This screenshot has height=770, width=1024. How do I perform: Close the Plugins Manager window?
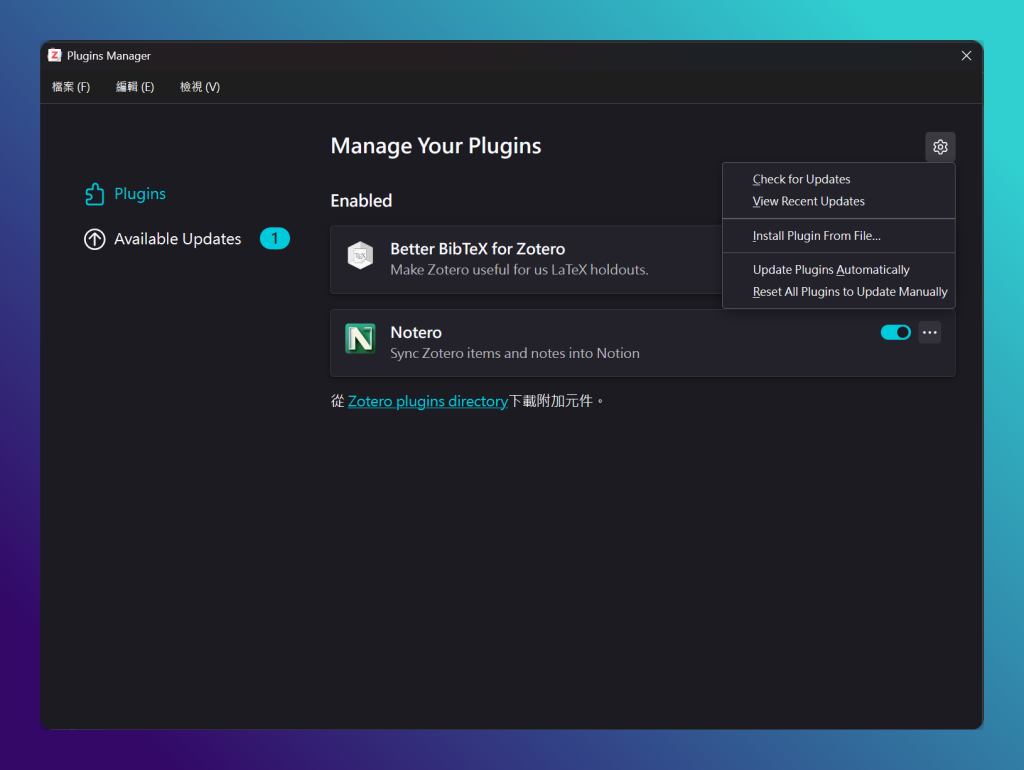pos(966,56)
